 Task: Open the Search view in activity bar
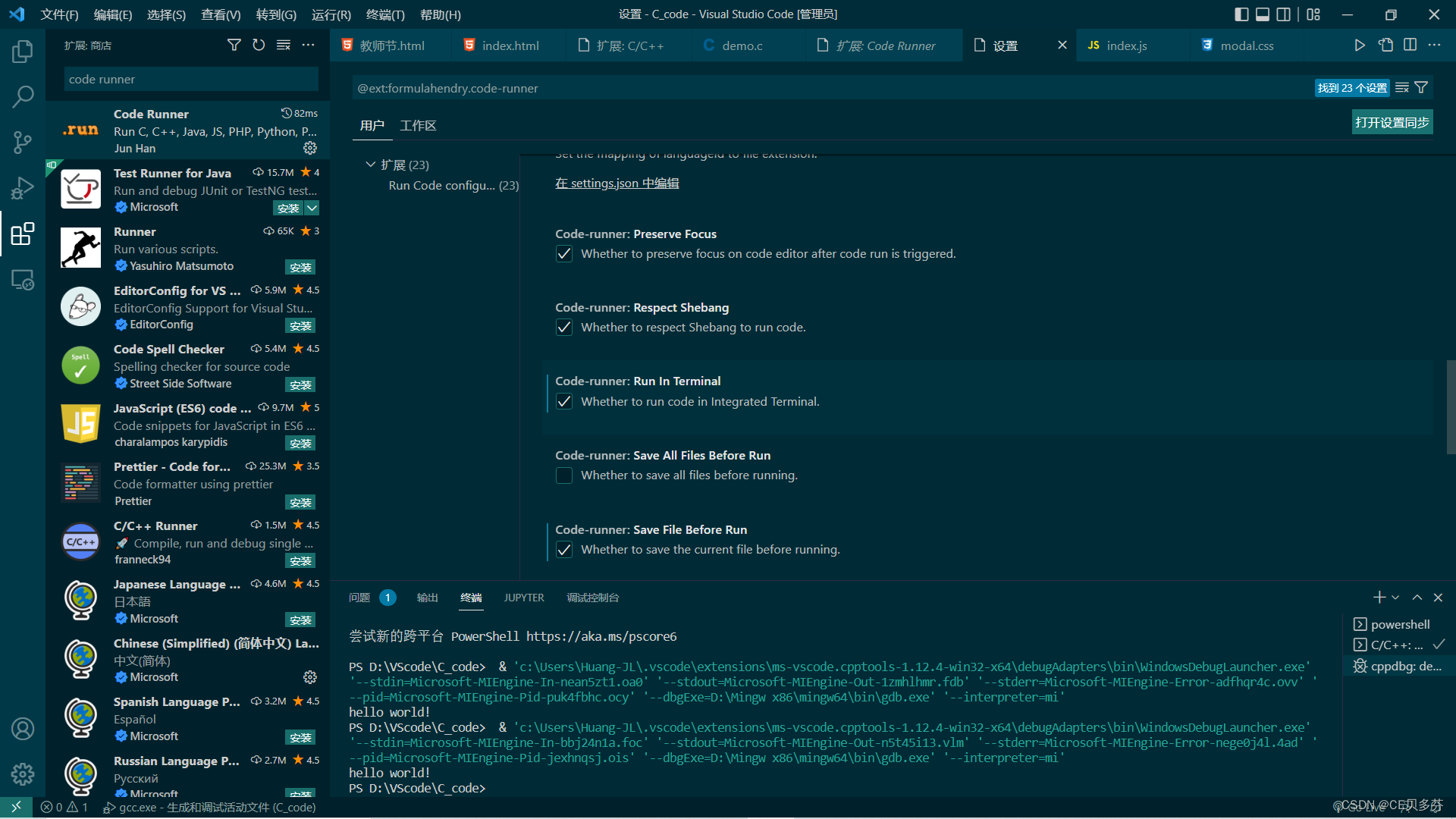coord(23,96)
